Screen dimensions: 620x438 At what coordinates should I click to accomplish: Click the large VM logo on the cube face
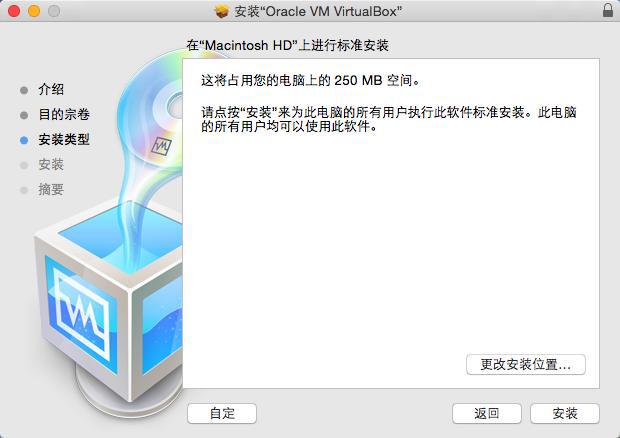click(x=82, y=313)
